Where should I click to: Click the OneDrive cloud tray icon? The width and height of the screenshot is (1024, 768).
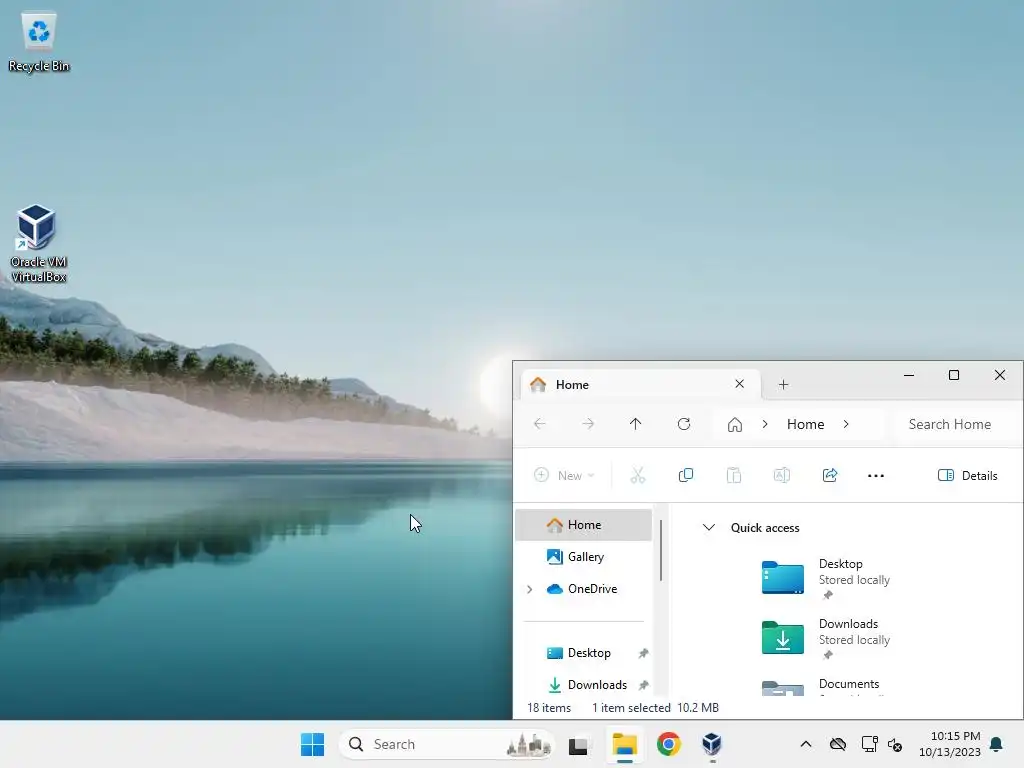coord(838,744)
